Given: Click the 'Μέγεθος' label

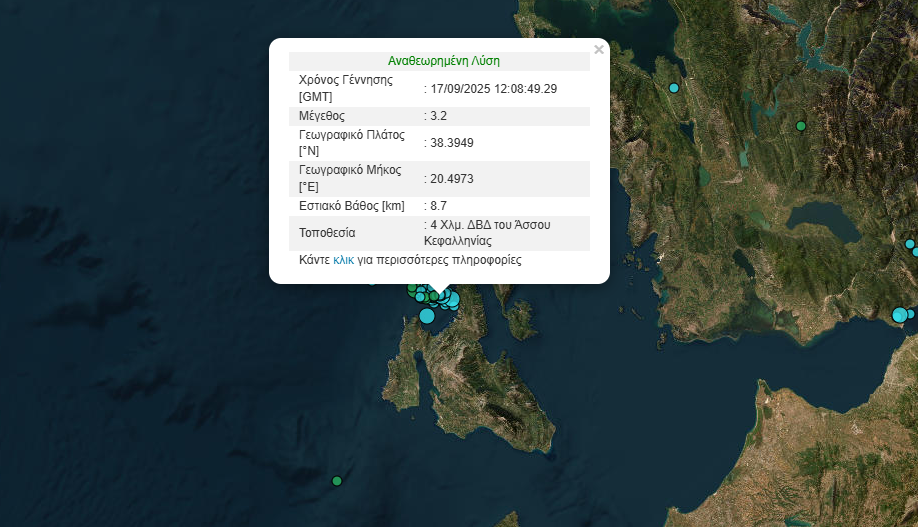Looking at the screenshot, I should 322,116.
